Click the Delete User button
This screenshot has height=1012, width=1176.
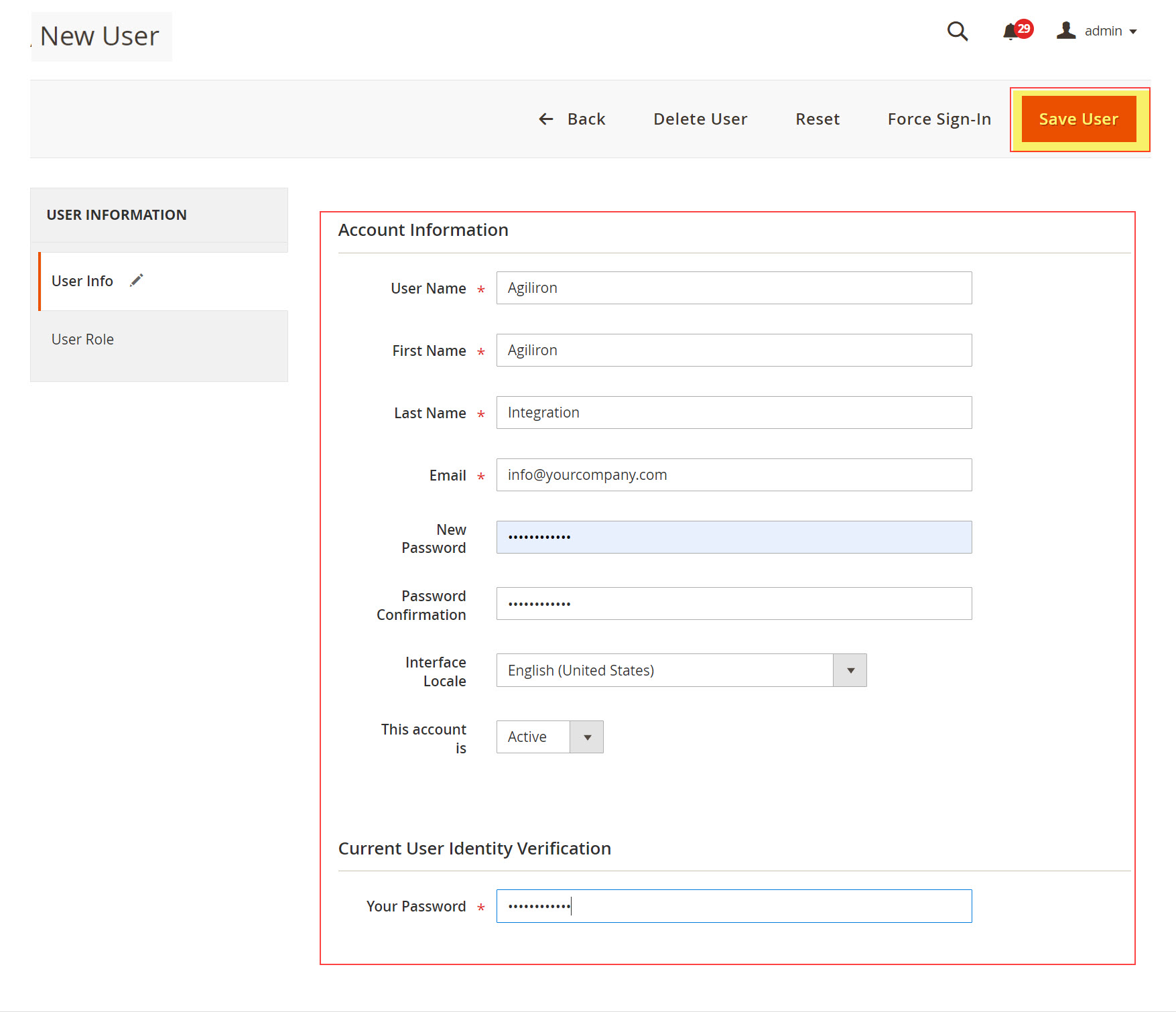pyautogui.click(x=700, y=119)
